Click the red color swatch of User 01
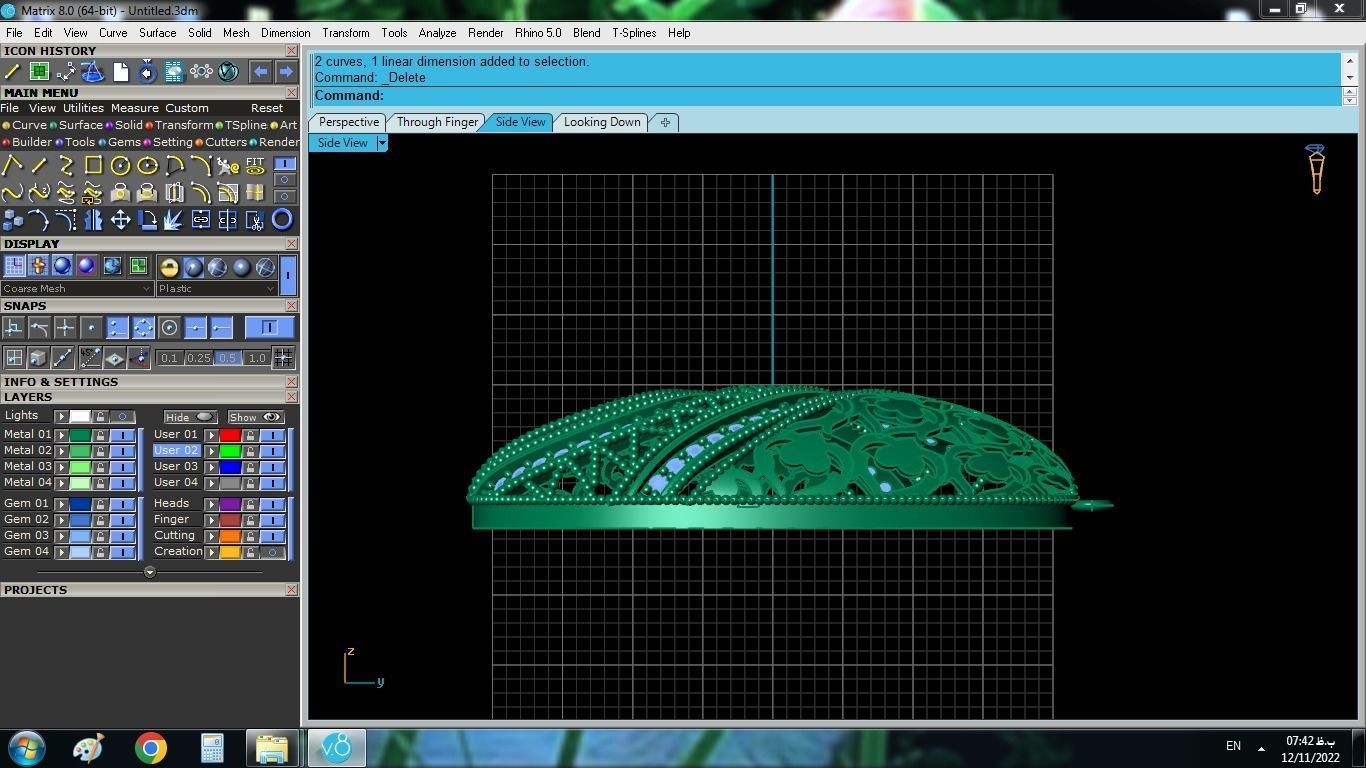The image size is (1366, 768). (230, 435)
